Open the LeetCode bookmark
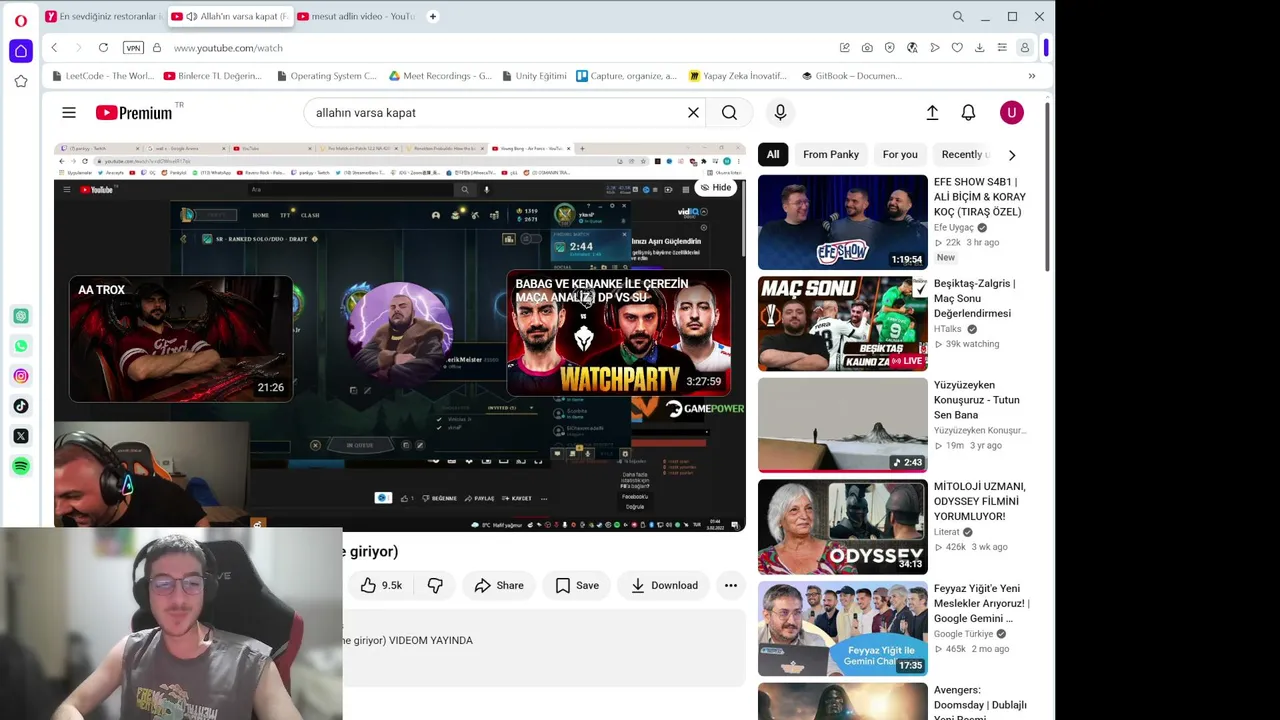The image size is (1280, 720). coord(103,76)
